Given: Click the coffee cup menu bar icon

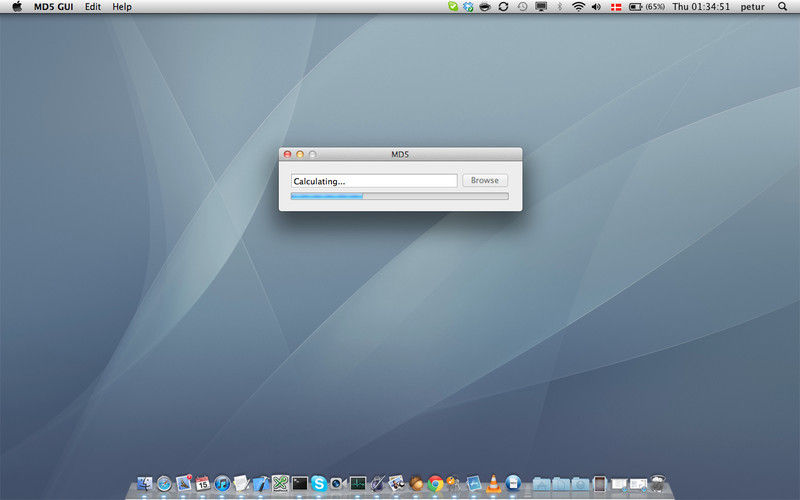Looking at the screenshot, I should pyautogui.click(x=485, y=7).
